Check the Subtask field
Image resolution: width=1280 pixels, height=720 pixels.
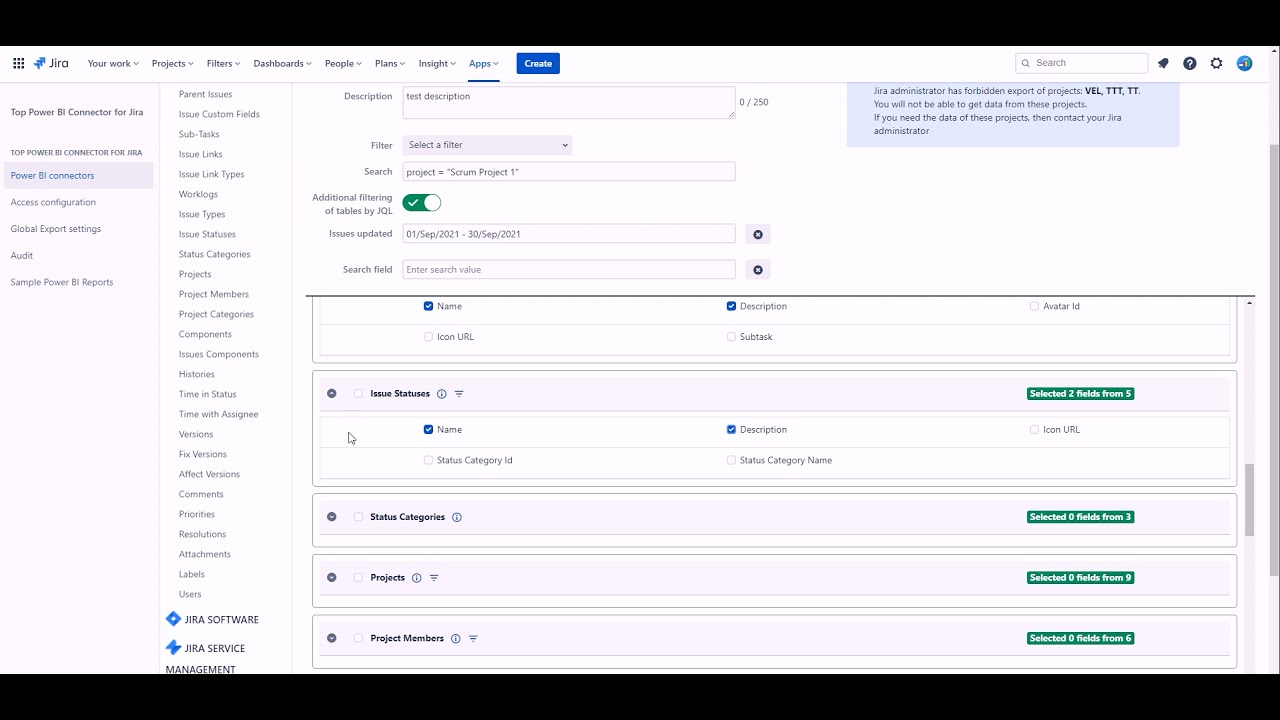[x=731, y=337]
